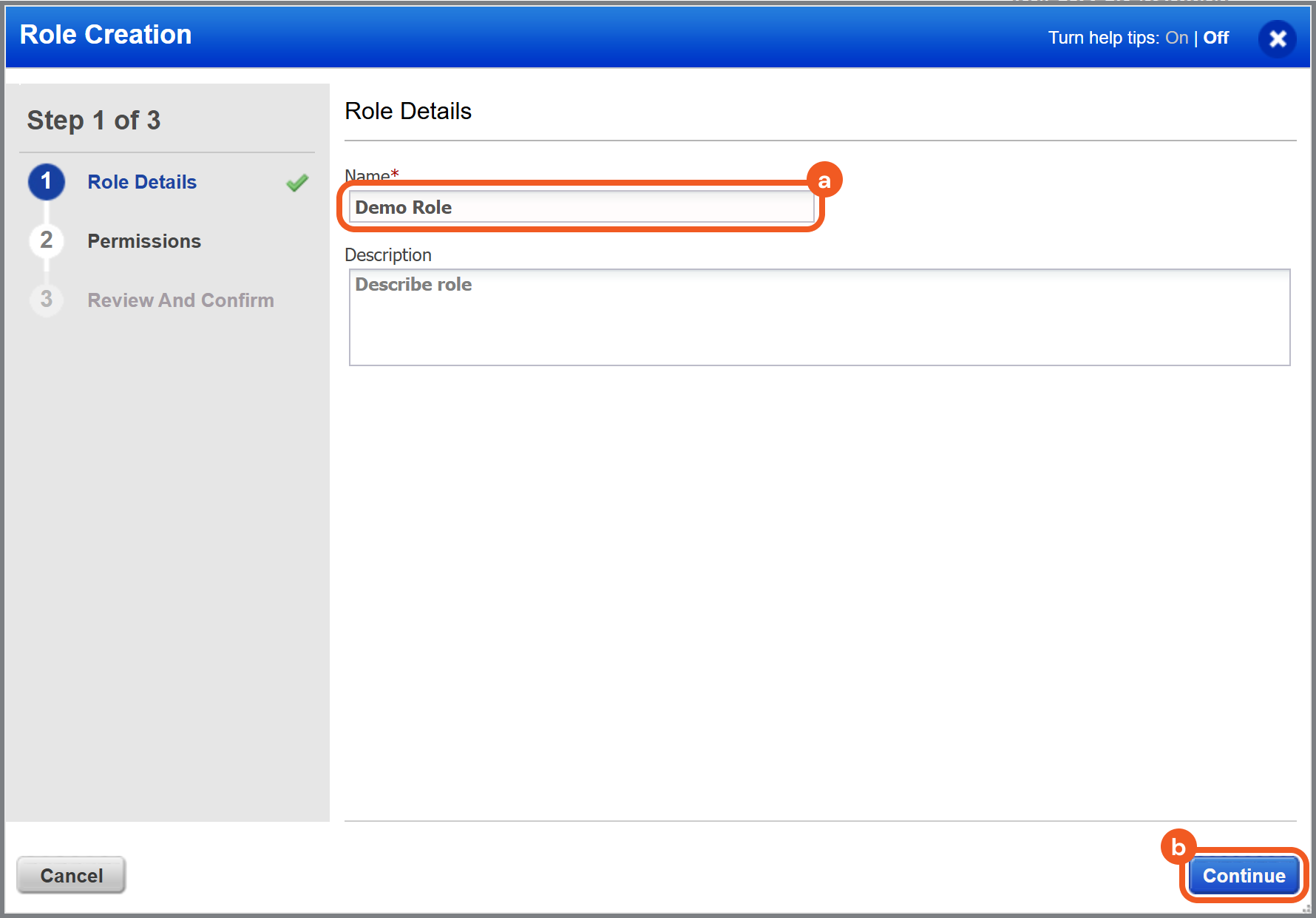Close the Role Creation dialog
Viewport: 1316px width, 918px height.
pyautogui.click(x=1277, y=38)
